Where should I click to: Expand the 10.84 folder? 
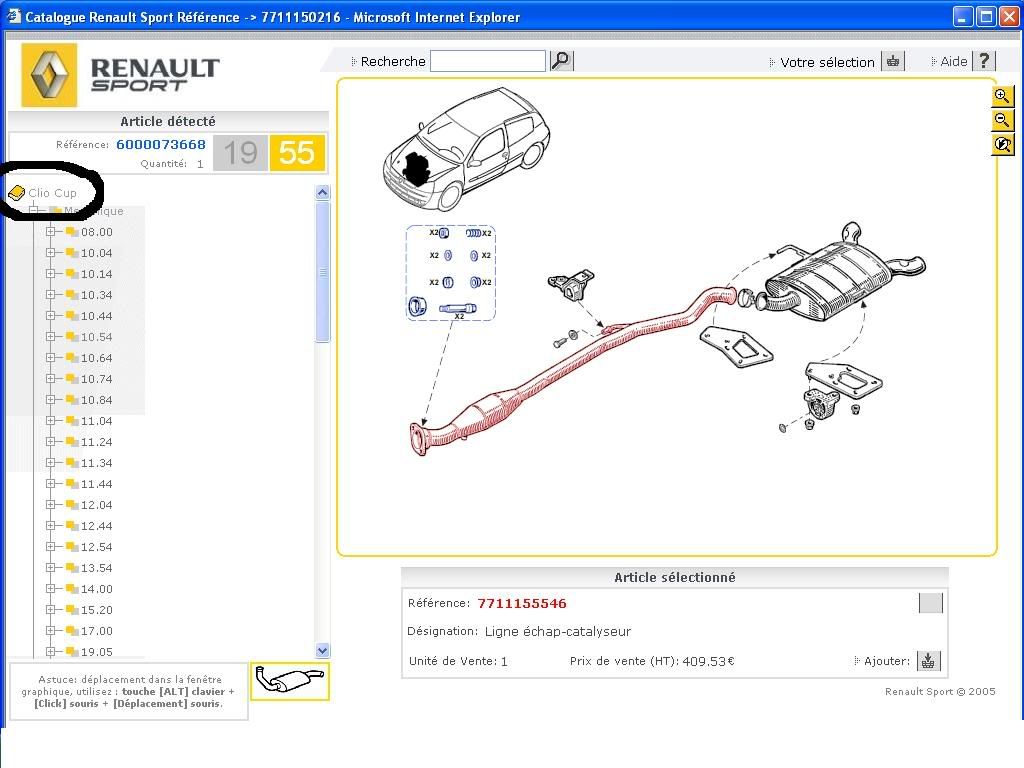coord(50,400)
